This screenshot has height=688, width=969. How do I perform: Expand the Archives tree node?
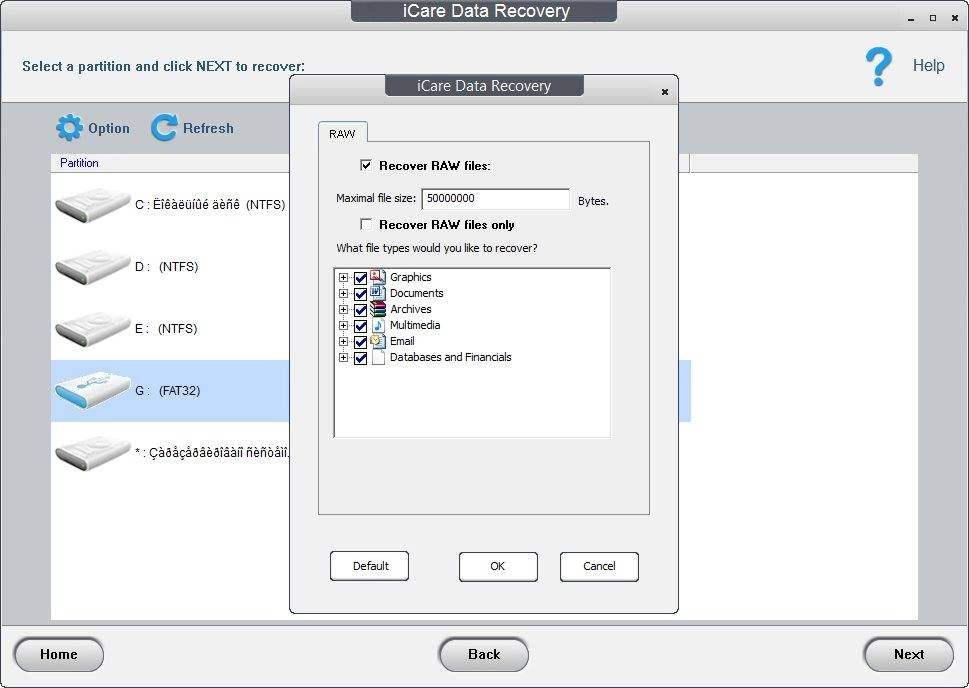coord(344,310)
